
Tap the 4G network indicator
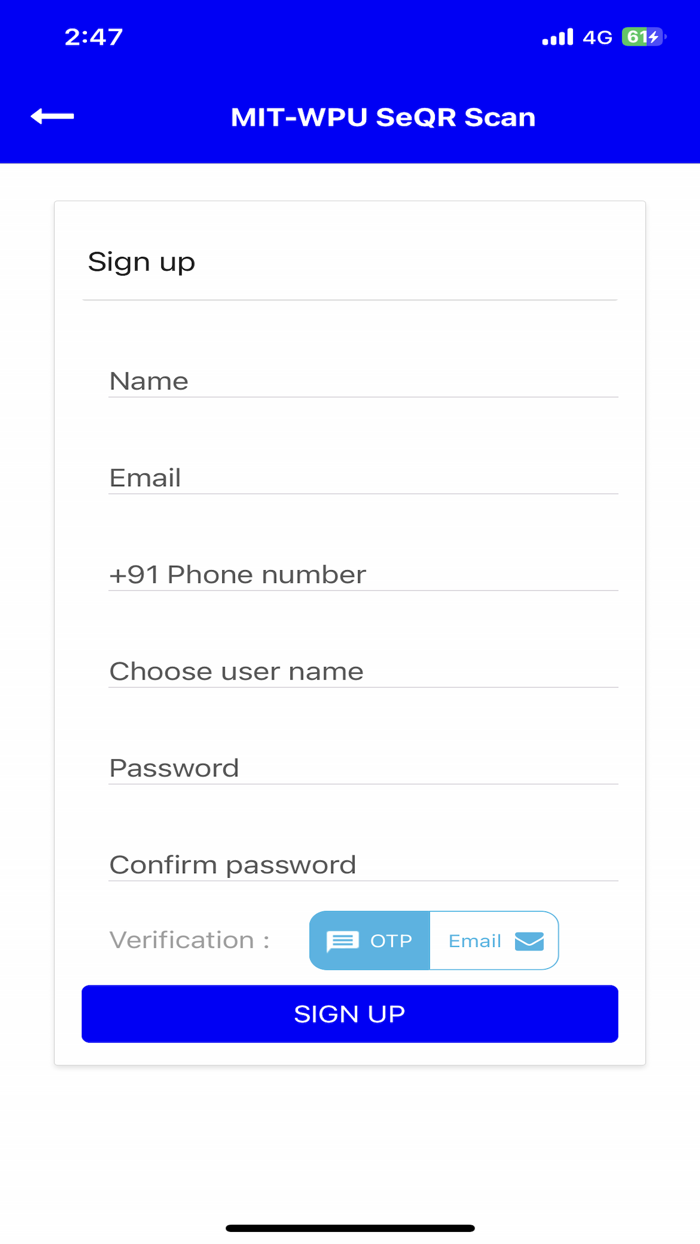[x=597, y=36]
